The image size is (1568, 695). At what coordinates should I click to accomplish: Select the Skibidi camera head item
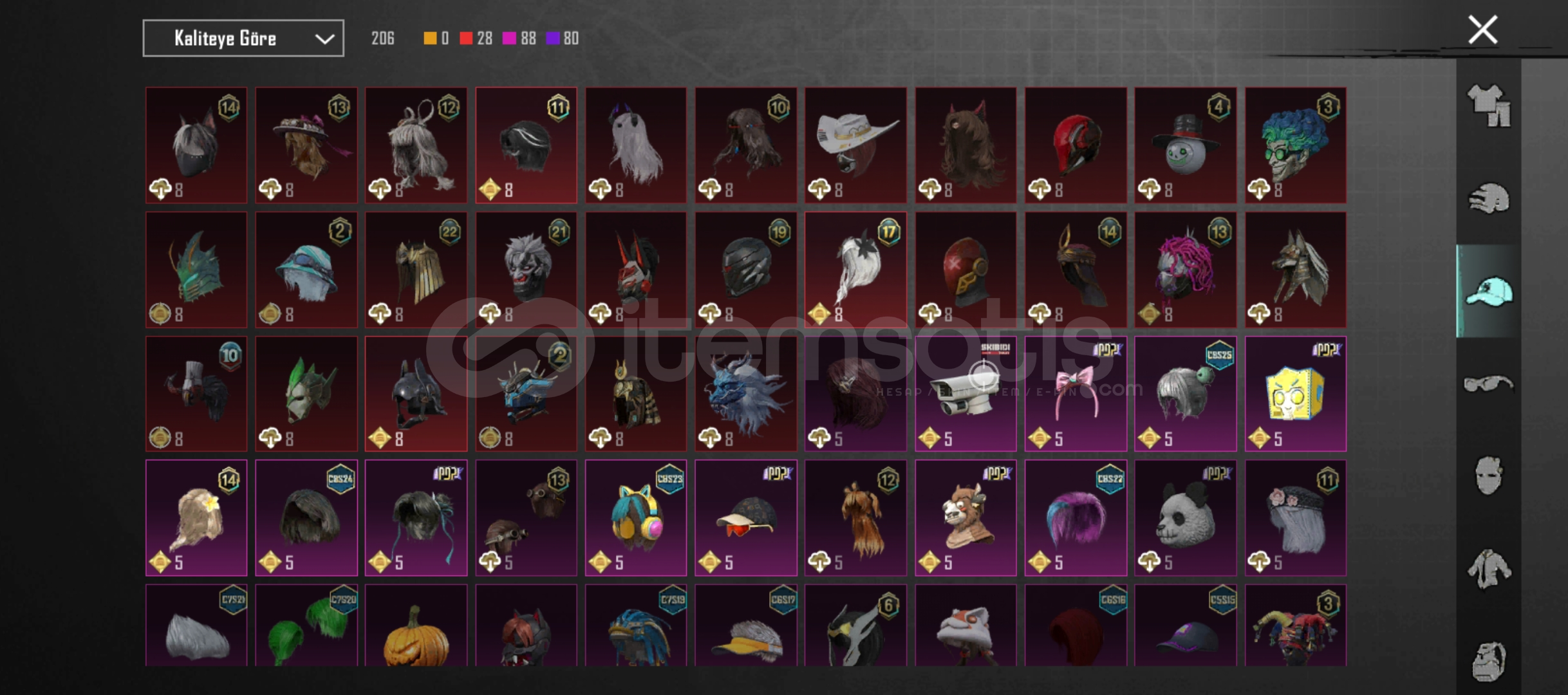966,394
